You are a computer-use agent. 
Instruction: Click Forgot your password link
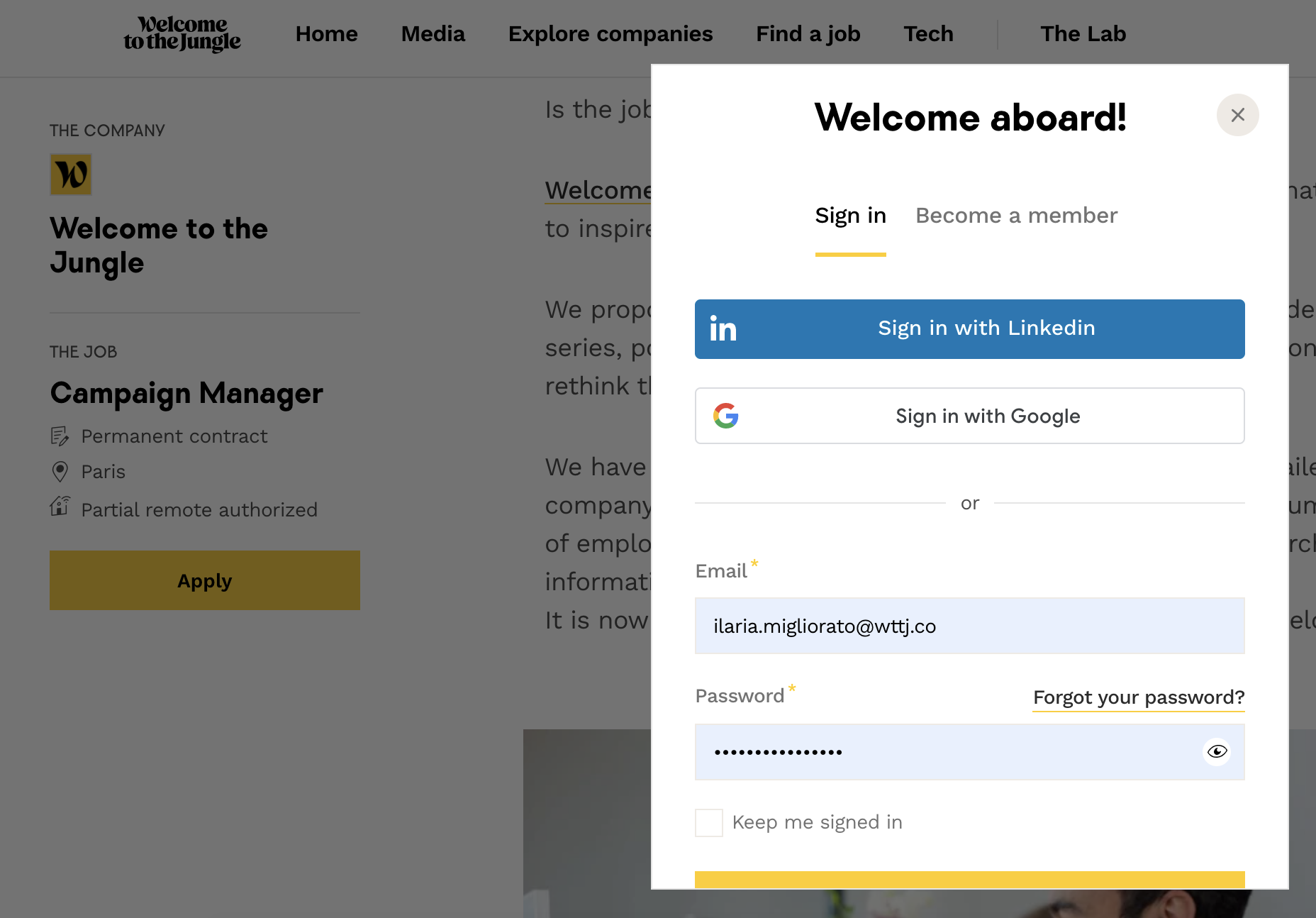[1138, 697]
